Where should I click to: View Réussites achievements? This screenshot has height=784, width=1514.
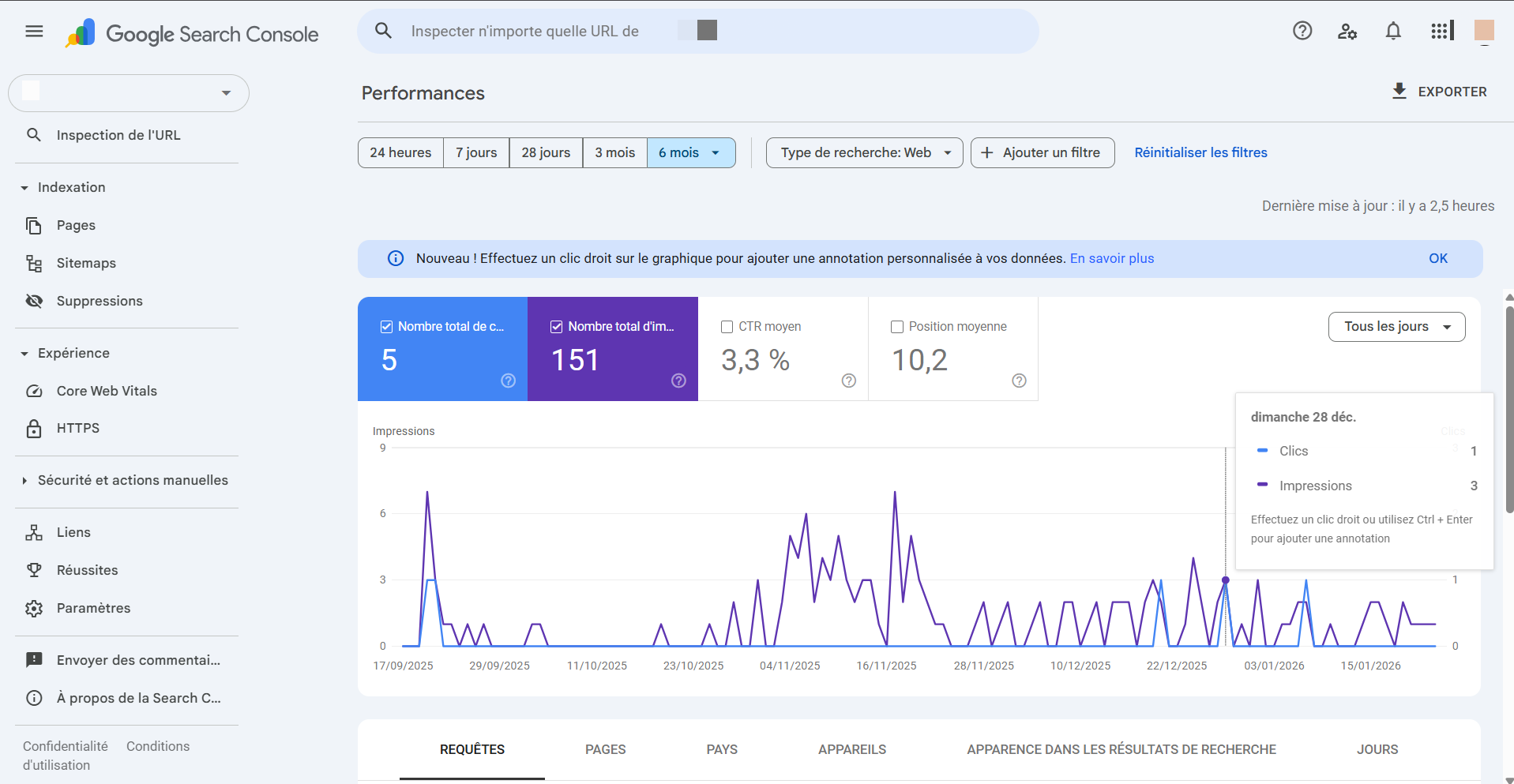[87, 569]
